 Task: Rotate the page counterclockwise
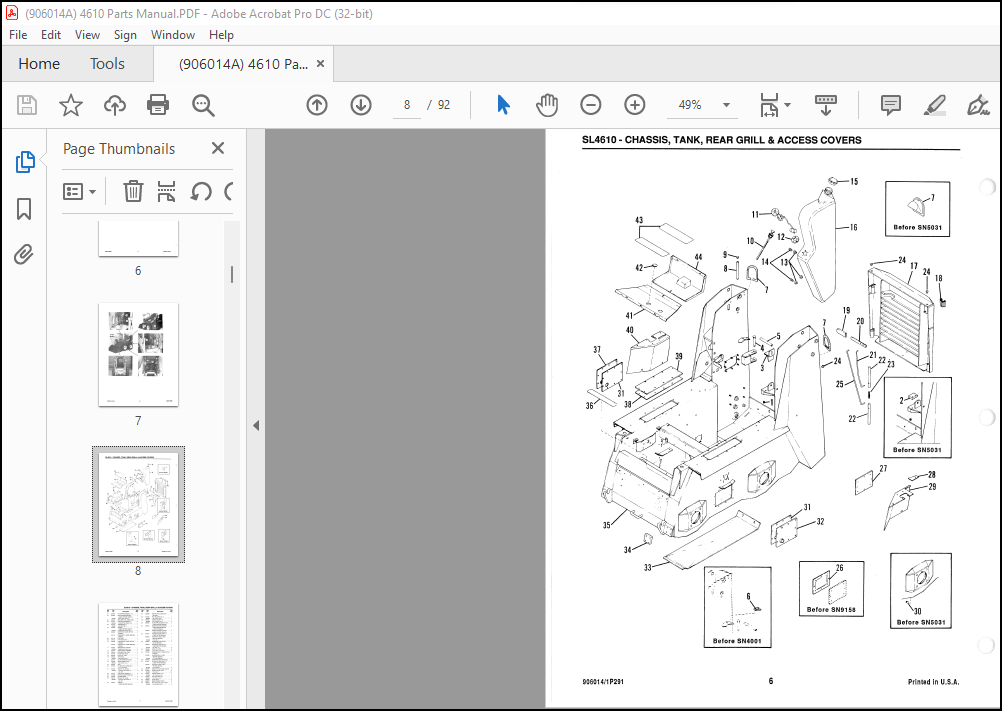coord(201,191)
